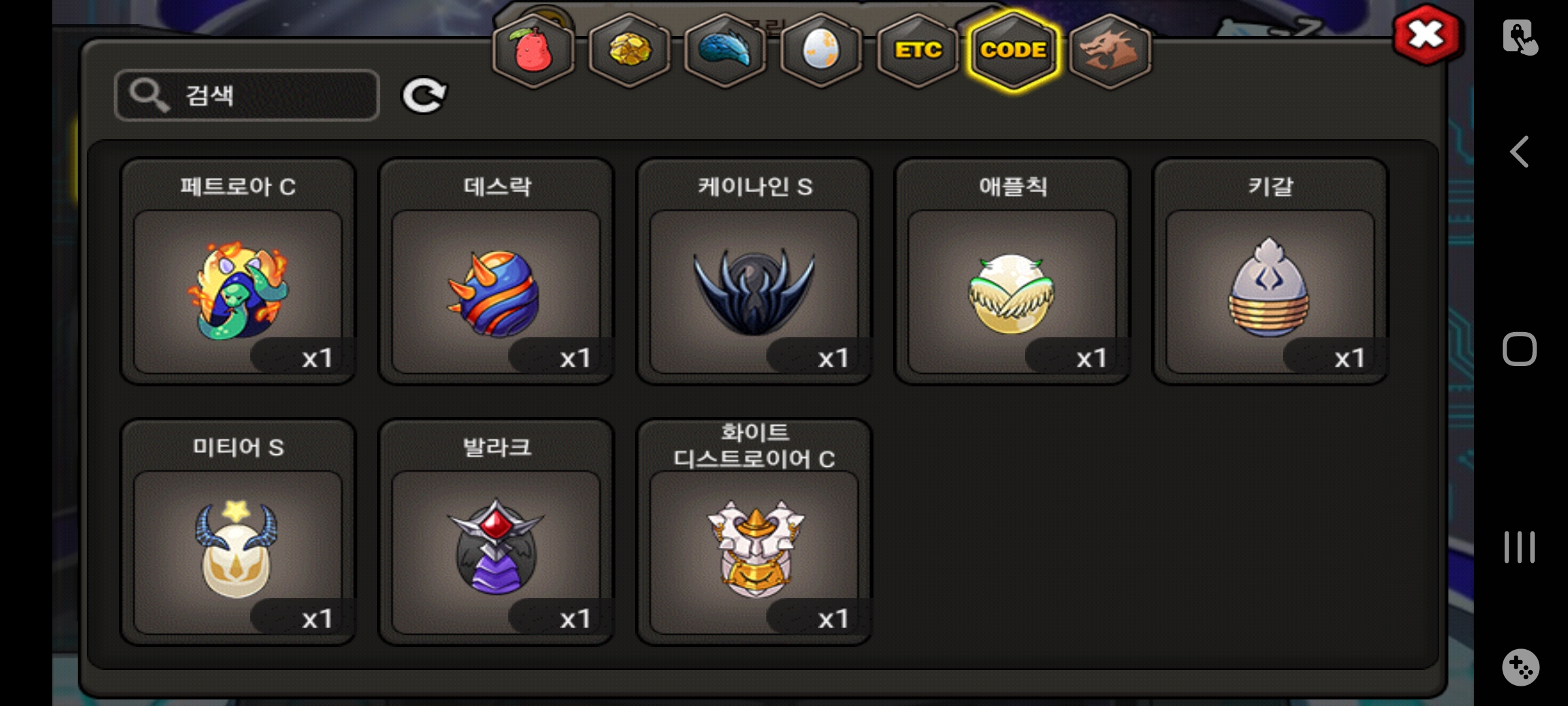1568x706 pixels.
Task: Select the 페트로아 C egg
Action: pos(238,271)
